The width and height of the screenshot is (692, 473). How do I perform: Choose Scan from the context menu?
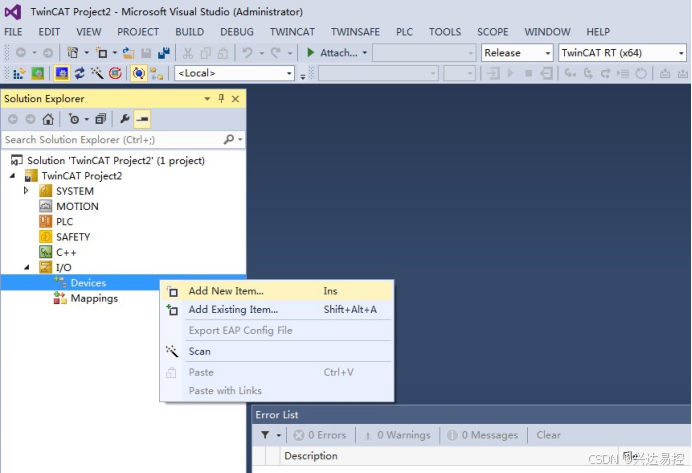tap(277, 351)
